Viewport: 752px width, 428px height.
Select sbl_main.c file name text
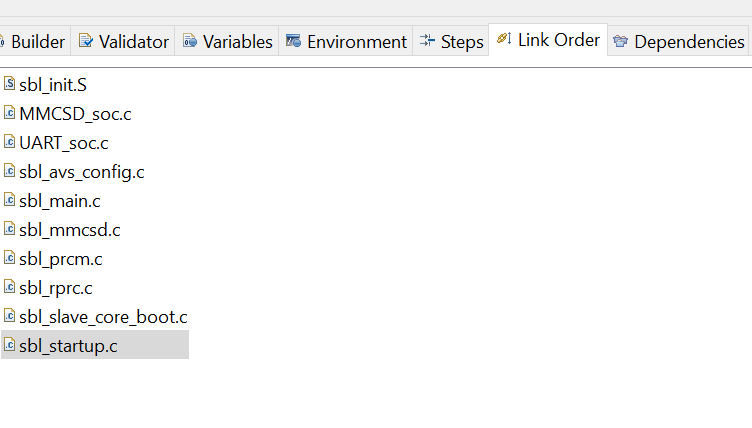[60, 201]
